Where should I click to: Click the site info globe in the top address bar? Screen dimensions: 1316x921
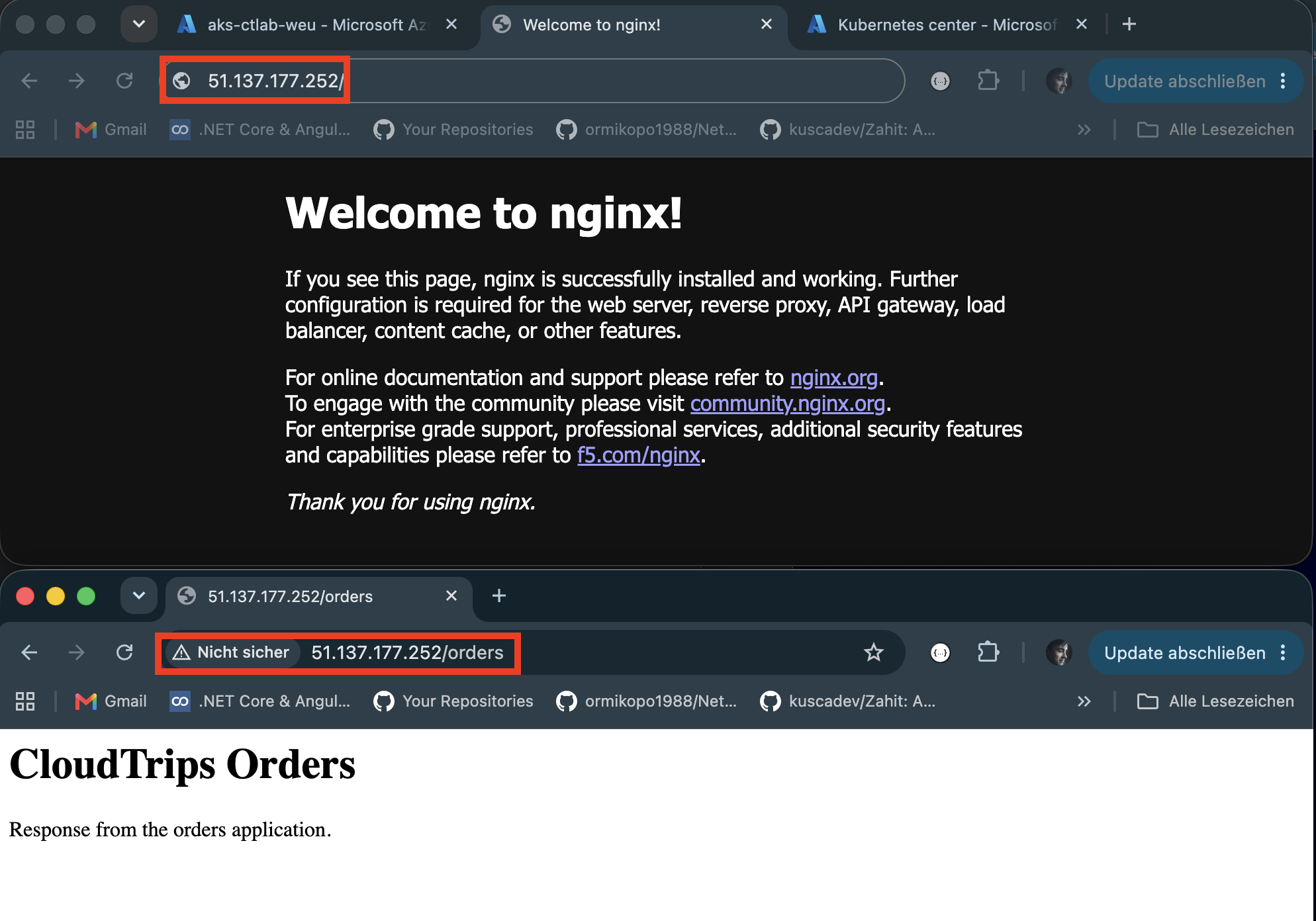[181, 81]
